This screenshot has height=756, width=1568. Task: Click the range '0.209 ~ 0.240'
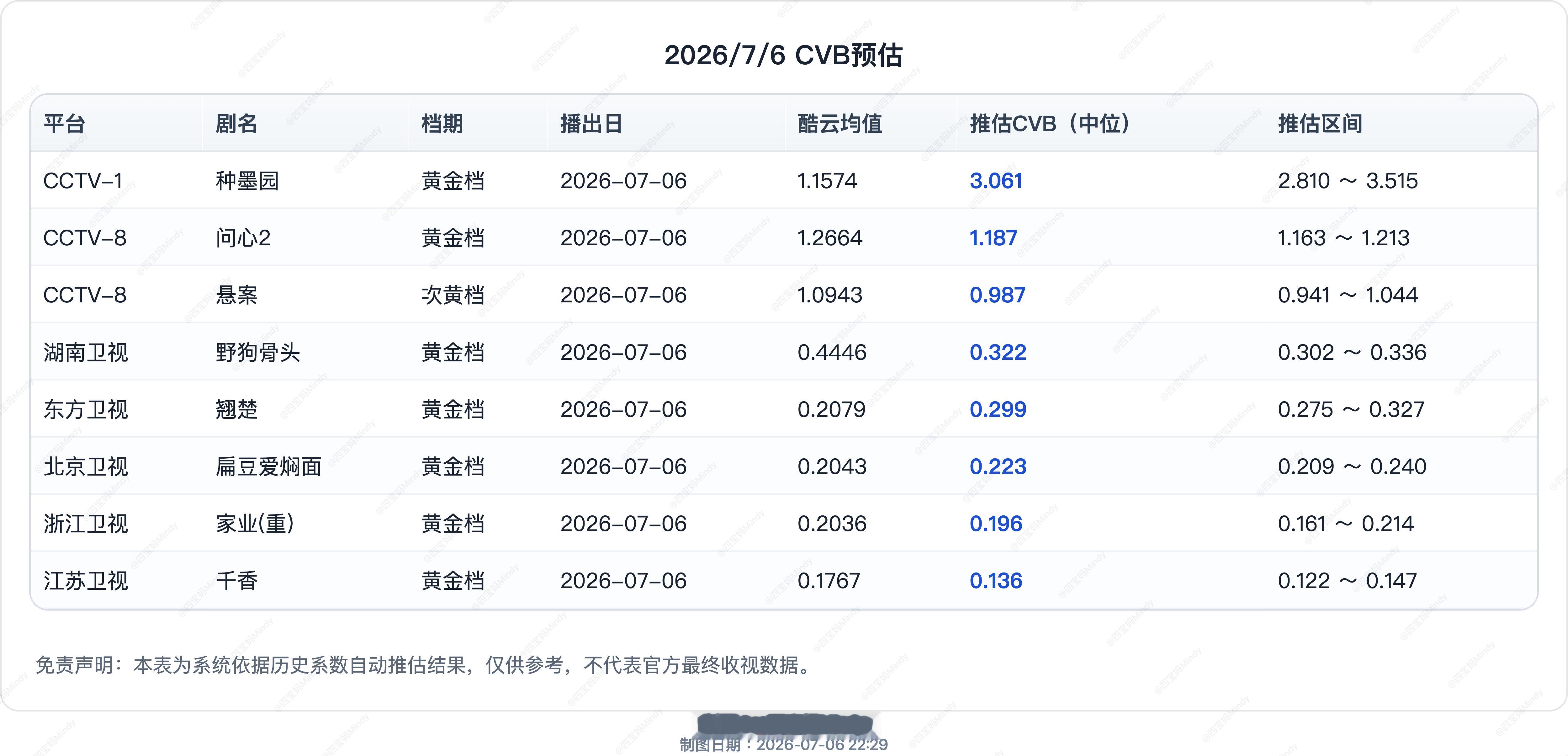1352,467
